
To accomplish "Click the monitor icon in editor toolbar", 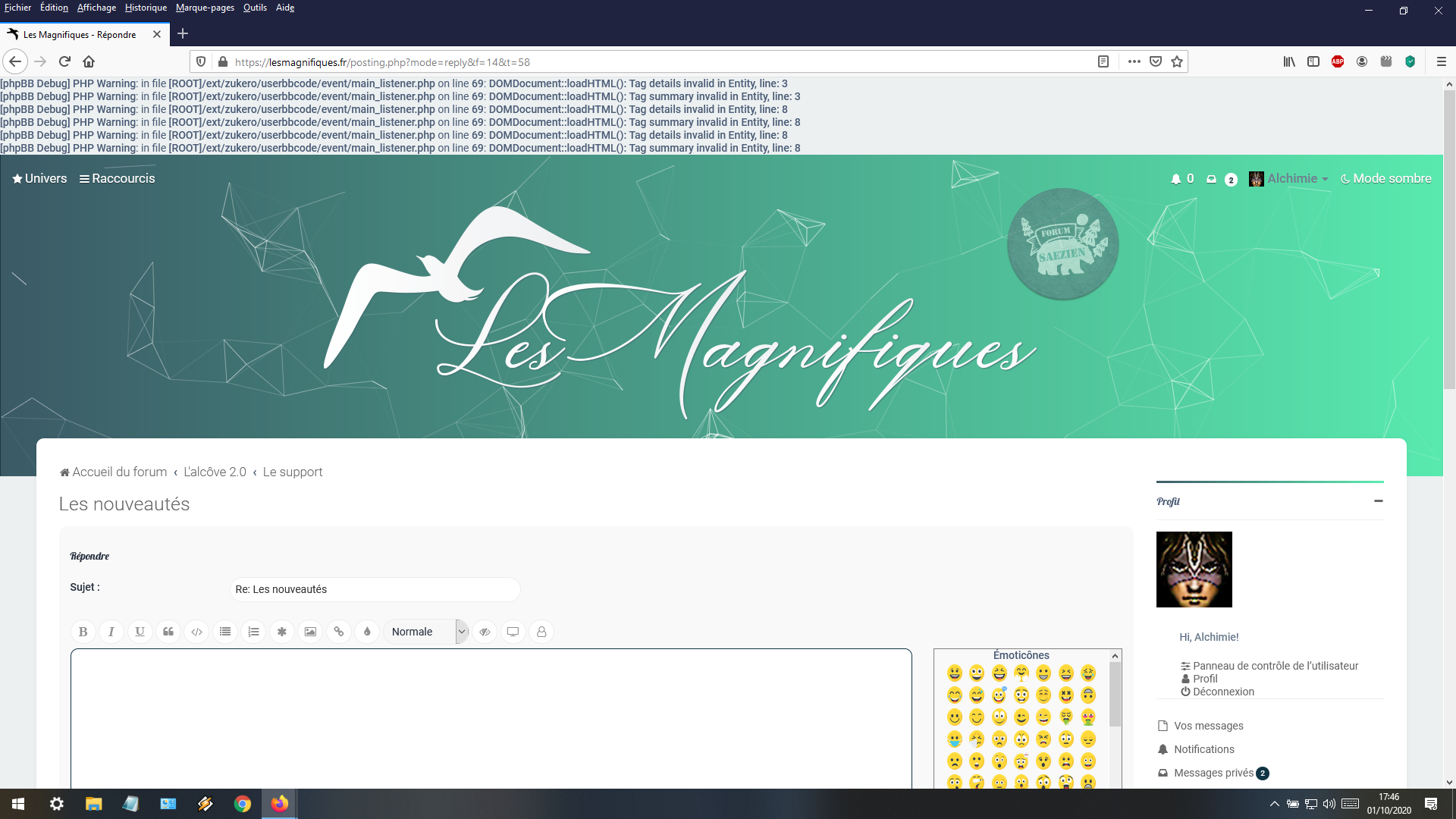I will pyautogui.click(x=513, y=632).
